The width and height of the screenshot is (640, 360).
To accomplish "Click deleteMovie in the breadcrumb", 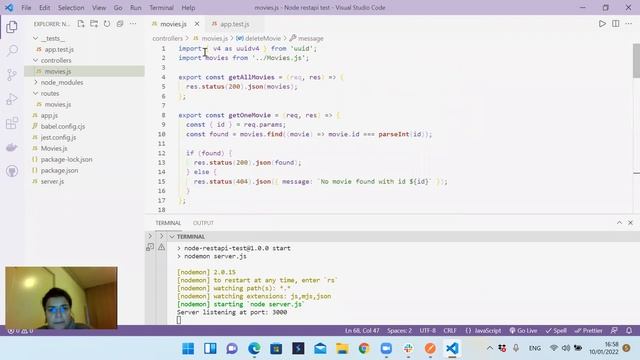I will (263, 38).
